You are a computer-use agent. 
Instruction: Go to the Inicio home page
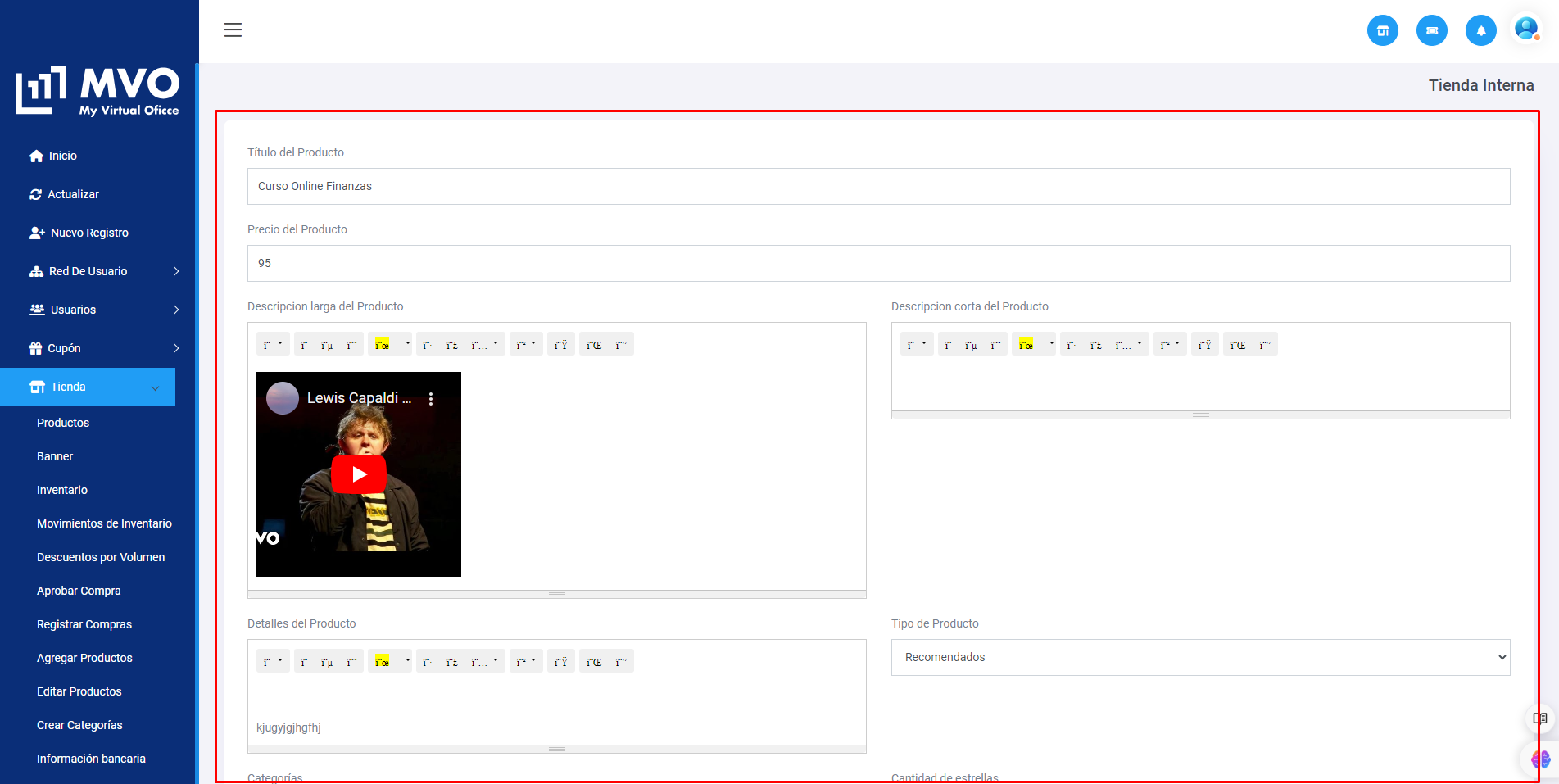62,156
